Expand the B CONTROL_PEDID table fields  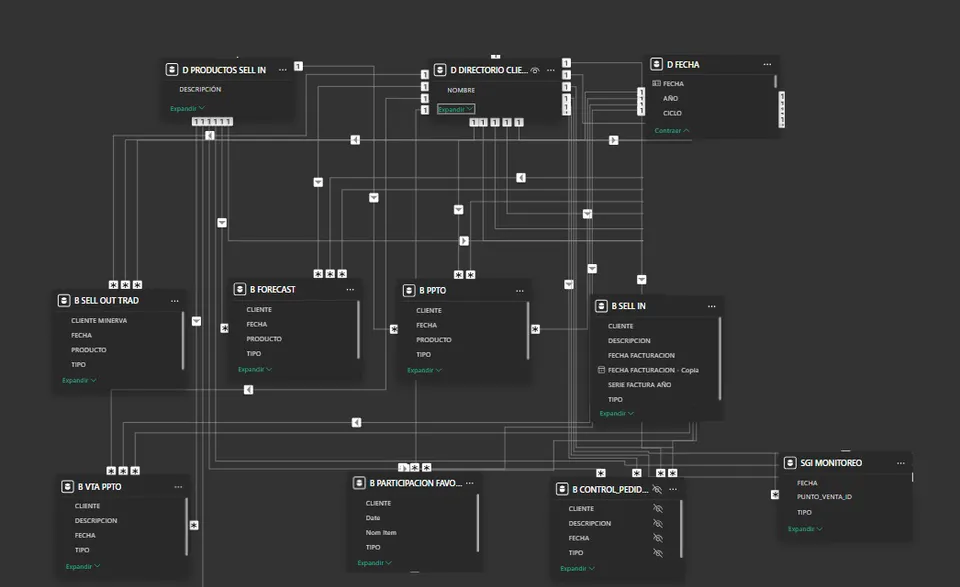click(x=577, y=568)
